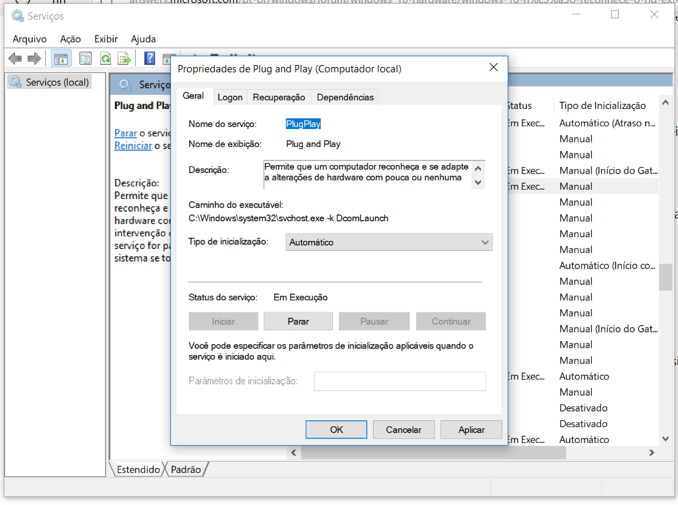678x505 pixels.
Task: Click the Parar button in the dialog
Action: pyautogui.click(x=298, y=321)
